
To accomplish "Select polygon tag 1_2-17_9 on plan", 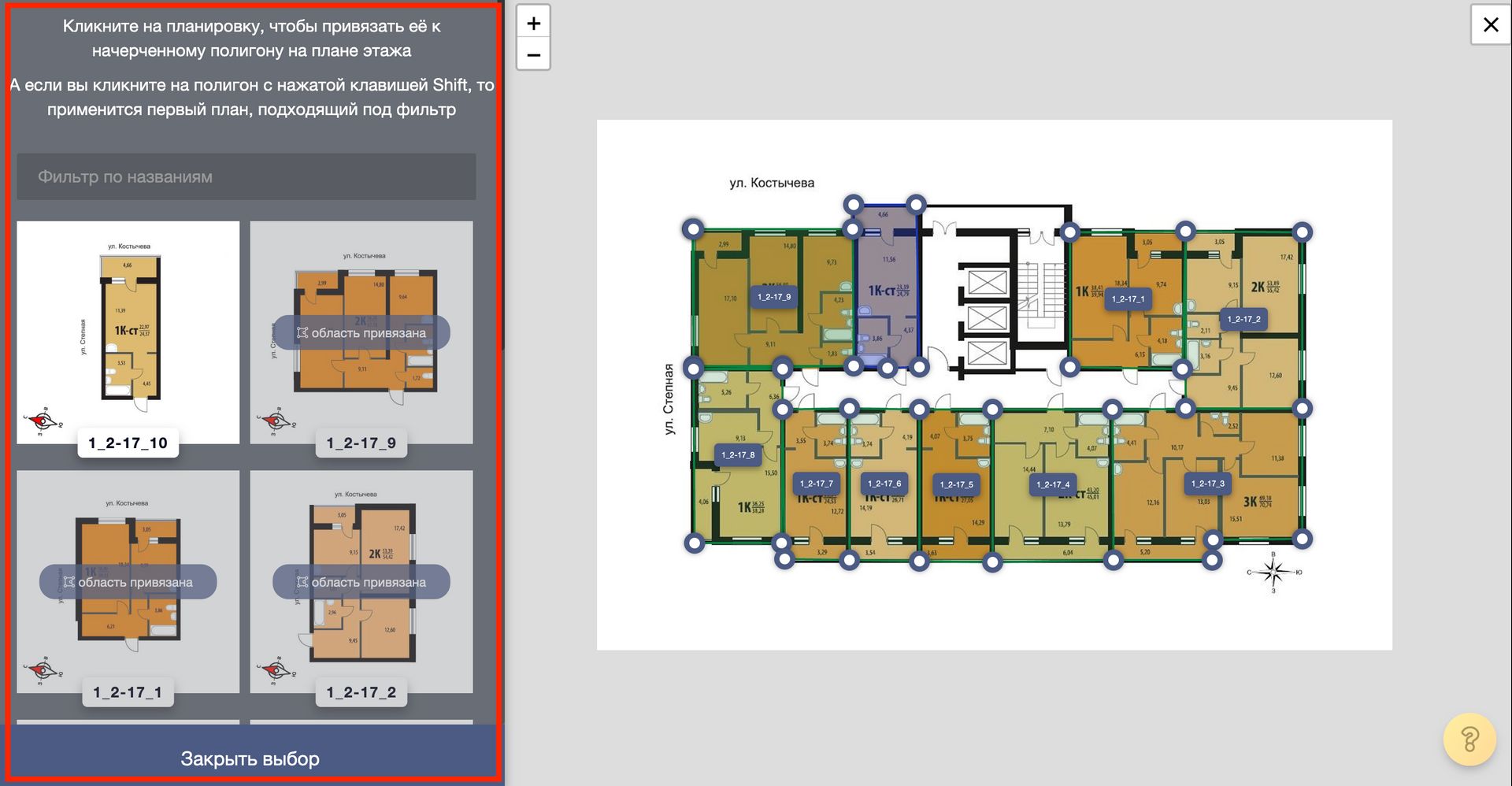I will (774, 297).
